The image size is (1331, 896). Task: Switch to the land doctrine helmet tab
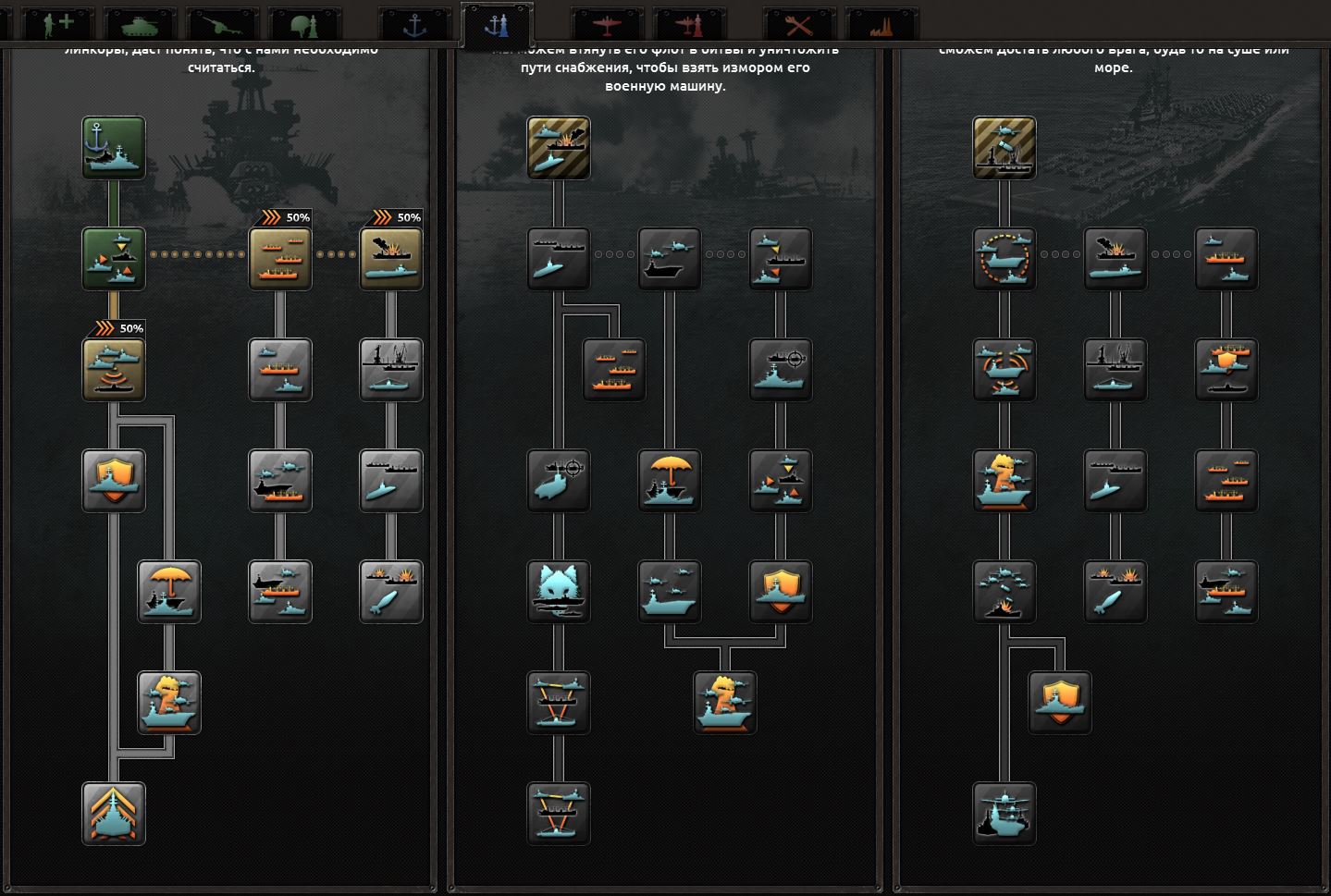point(304,23)
